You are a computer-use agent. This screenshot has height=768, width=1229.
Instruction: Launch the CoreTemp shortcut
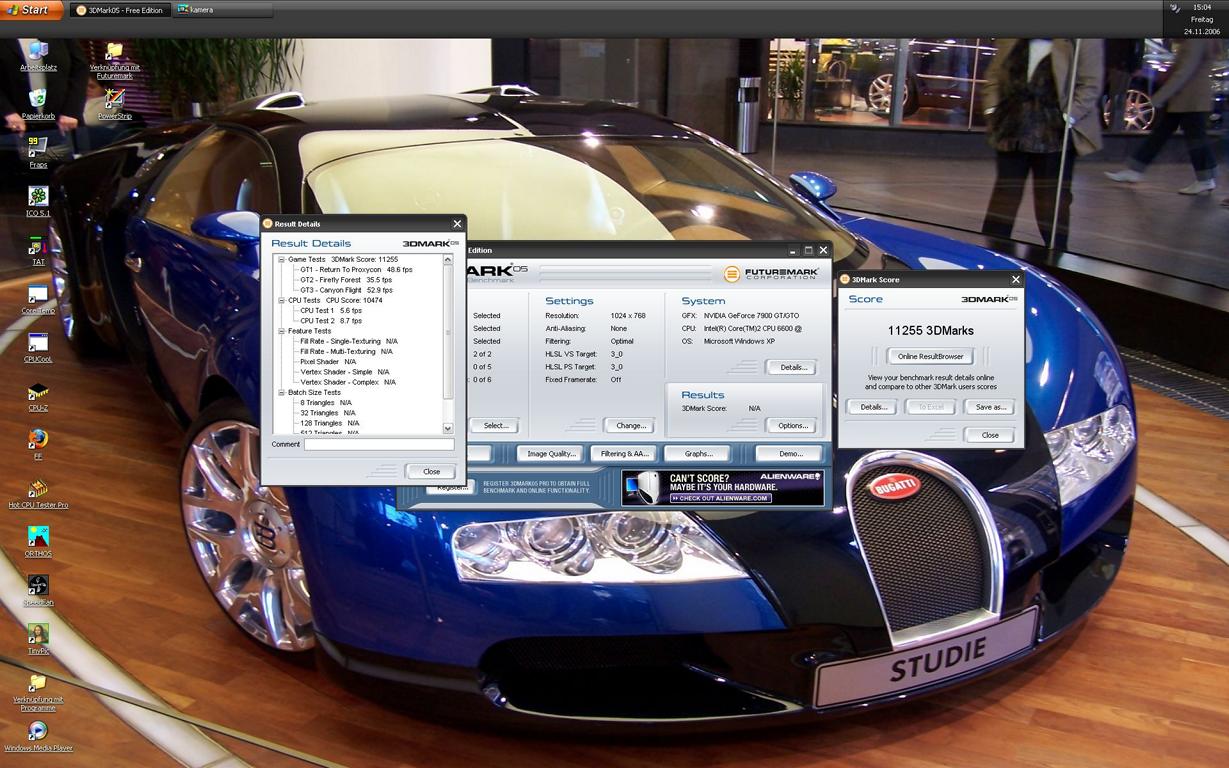38,298
